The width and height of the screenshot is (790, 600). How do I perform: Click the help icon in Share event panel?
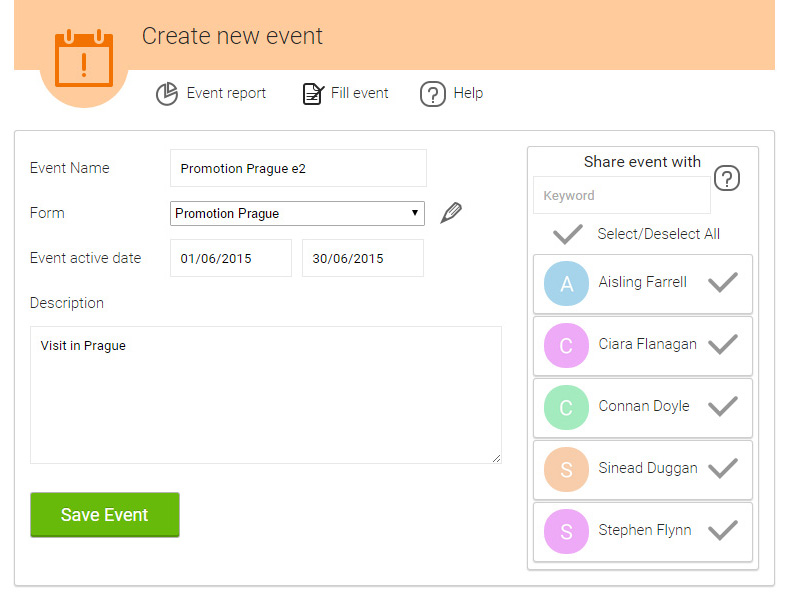[727, 178]
